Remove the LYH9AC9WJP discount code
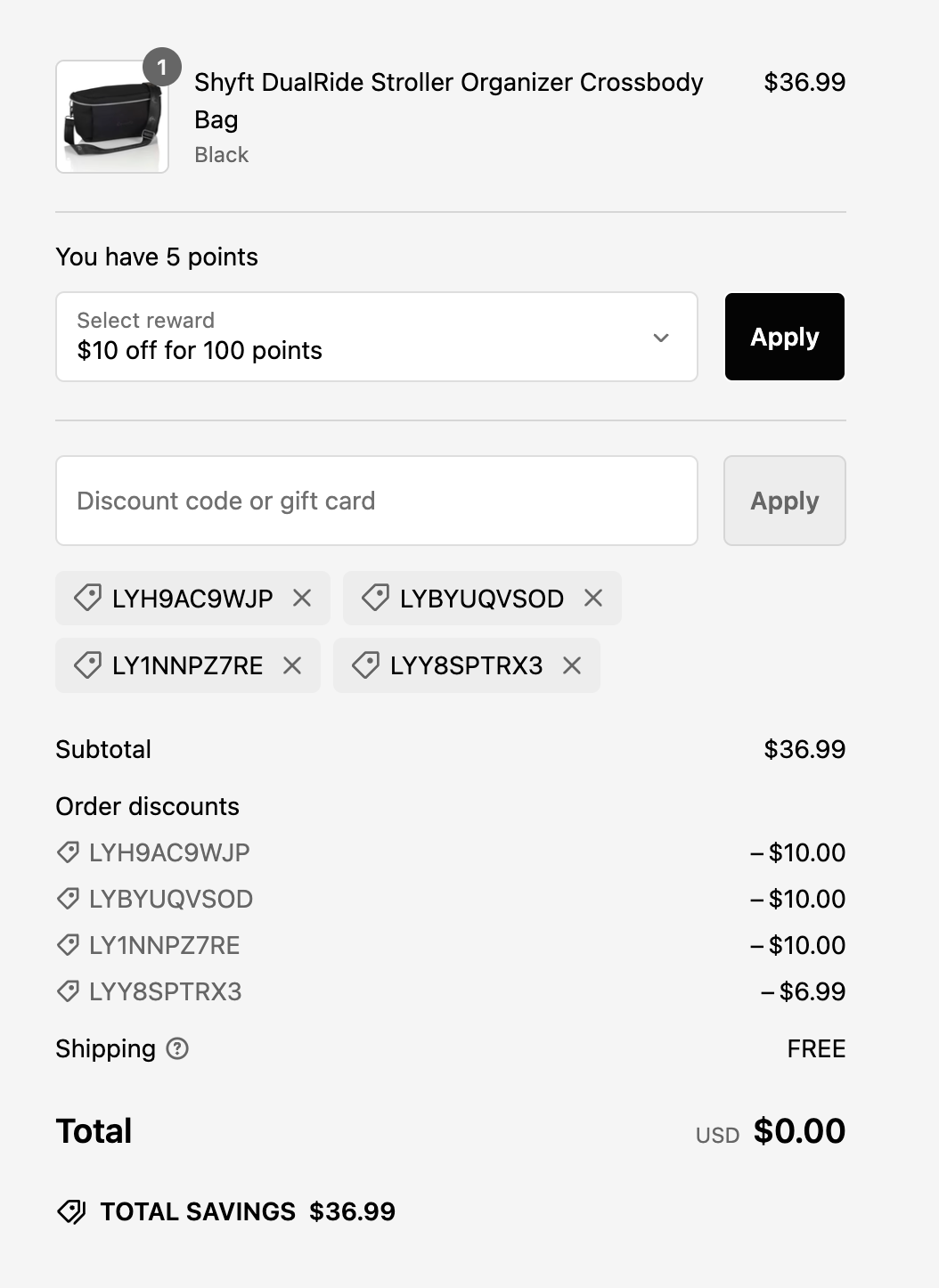 coord(301,598)
